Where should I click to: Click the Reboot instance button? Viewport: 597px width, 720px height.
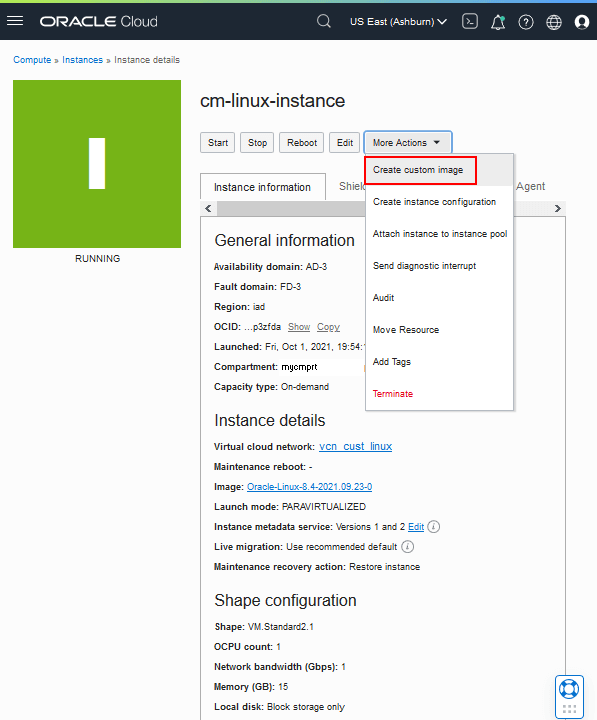pos(302,143)
